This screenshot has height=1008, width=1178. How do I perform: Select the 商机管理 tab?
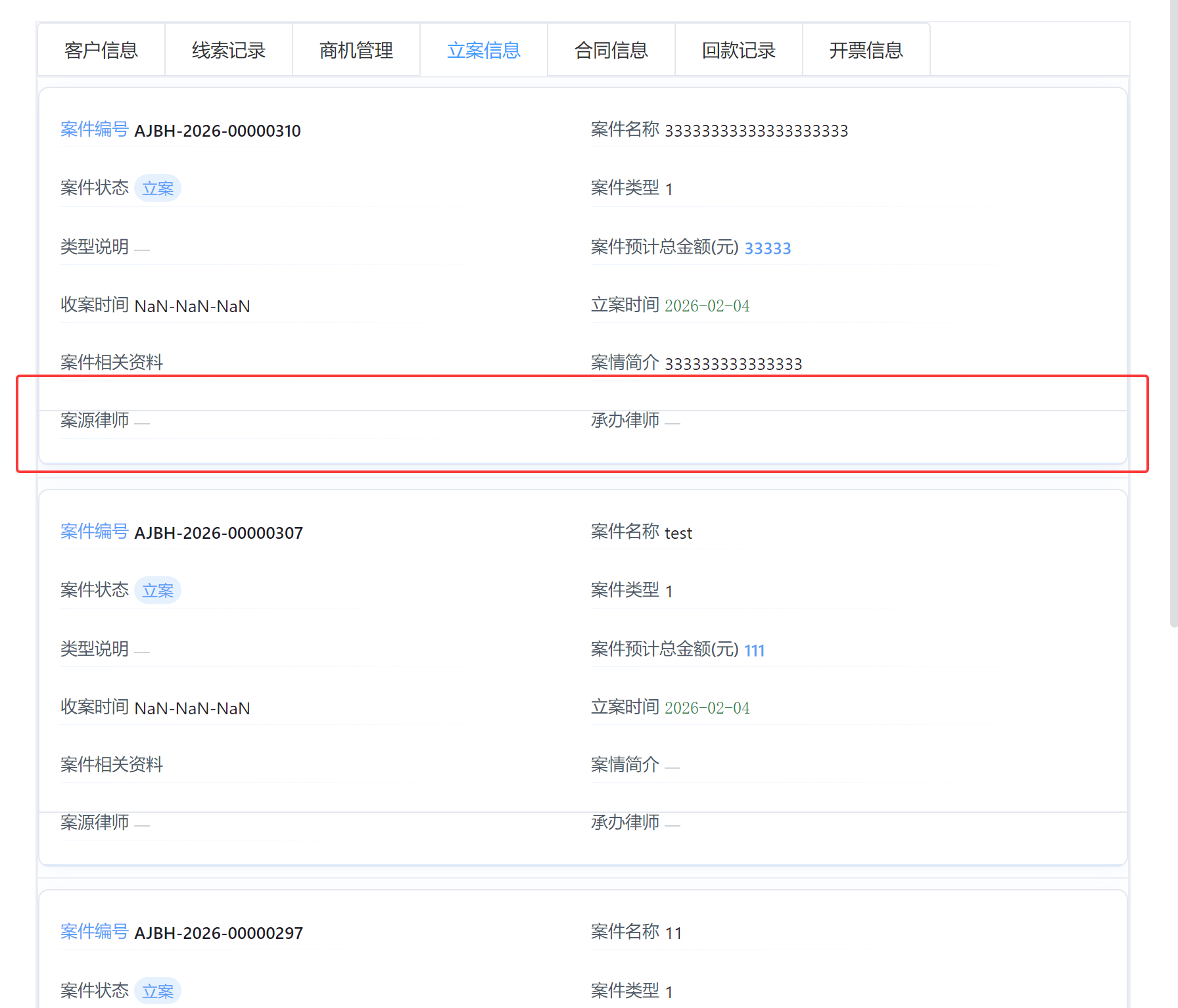356,50
